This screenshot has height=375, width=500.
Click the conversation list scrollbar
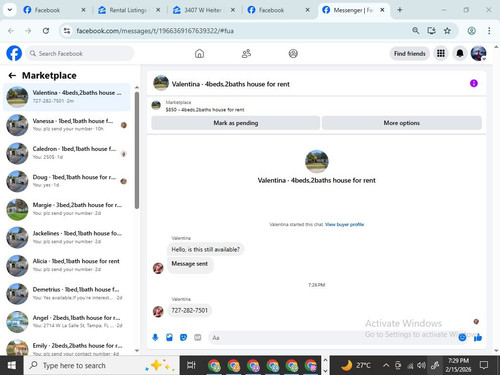click(x=137, y=150)
